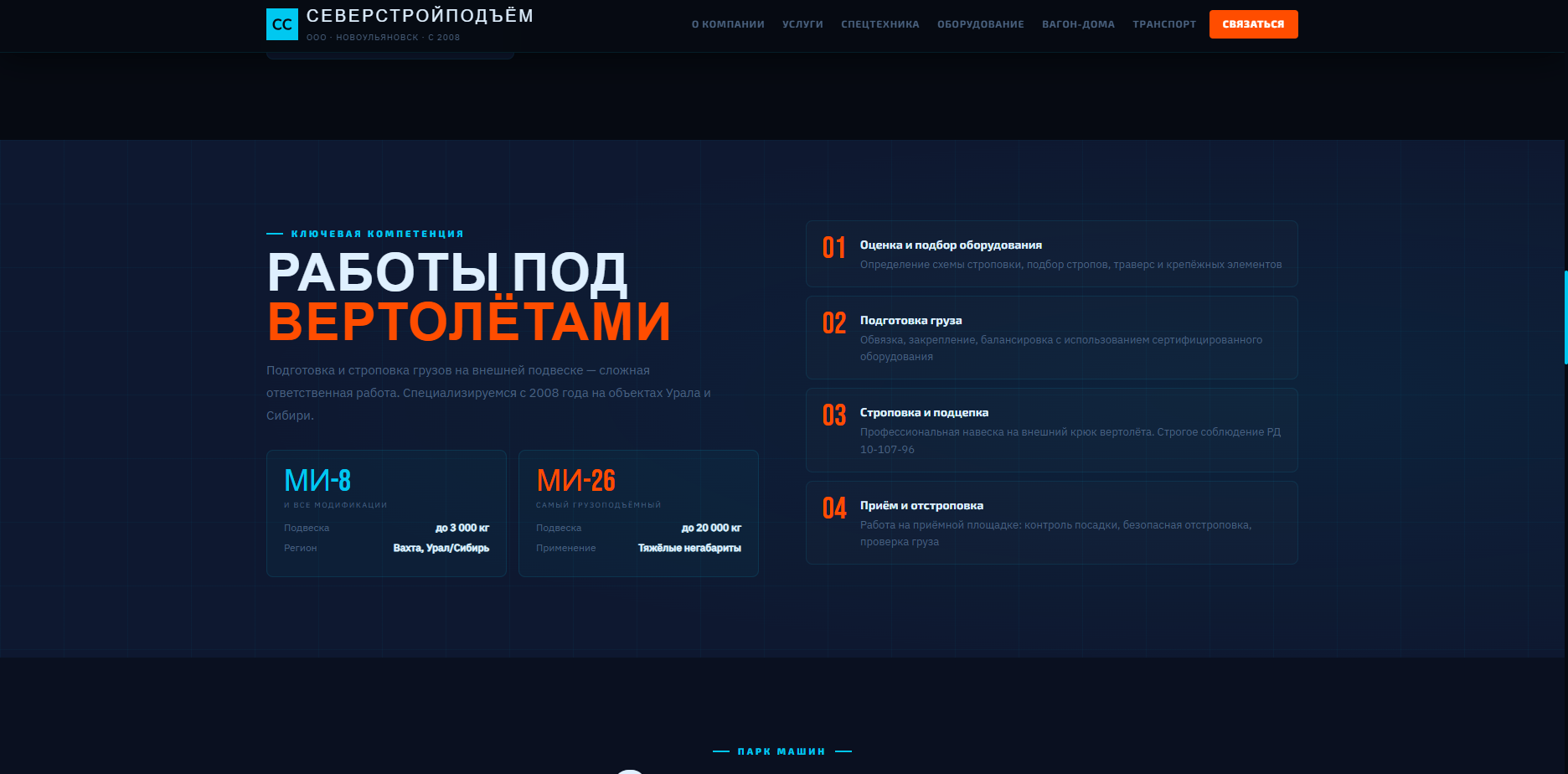
Task: Open СПЕЦТЕХНИКА in the navigation
Action: 880,24
